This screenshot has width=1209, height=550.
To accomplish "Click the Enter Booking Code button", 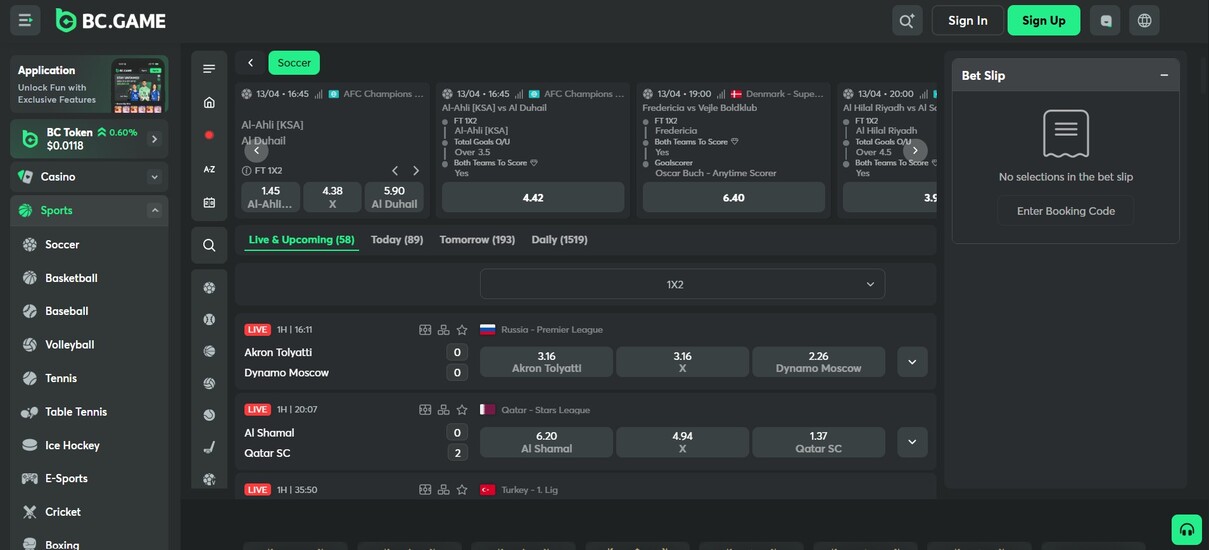I will tap(1065, 211).
